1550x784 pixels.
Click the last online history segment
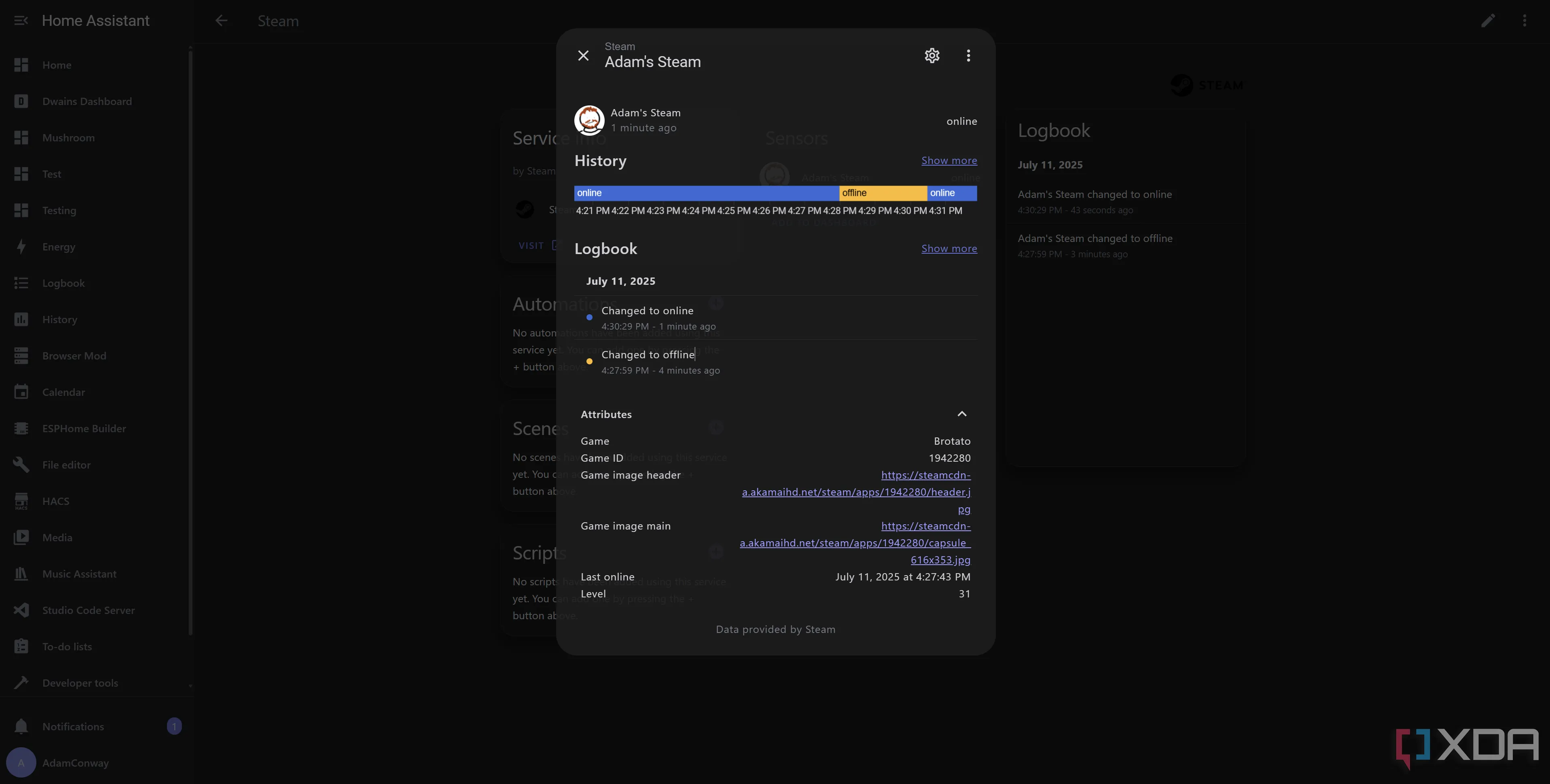952,193
